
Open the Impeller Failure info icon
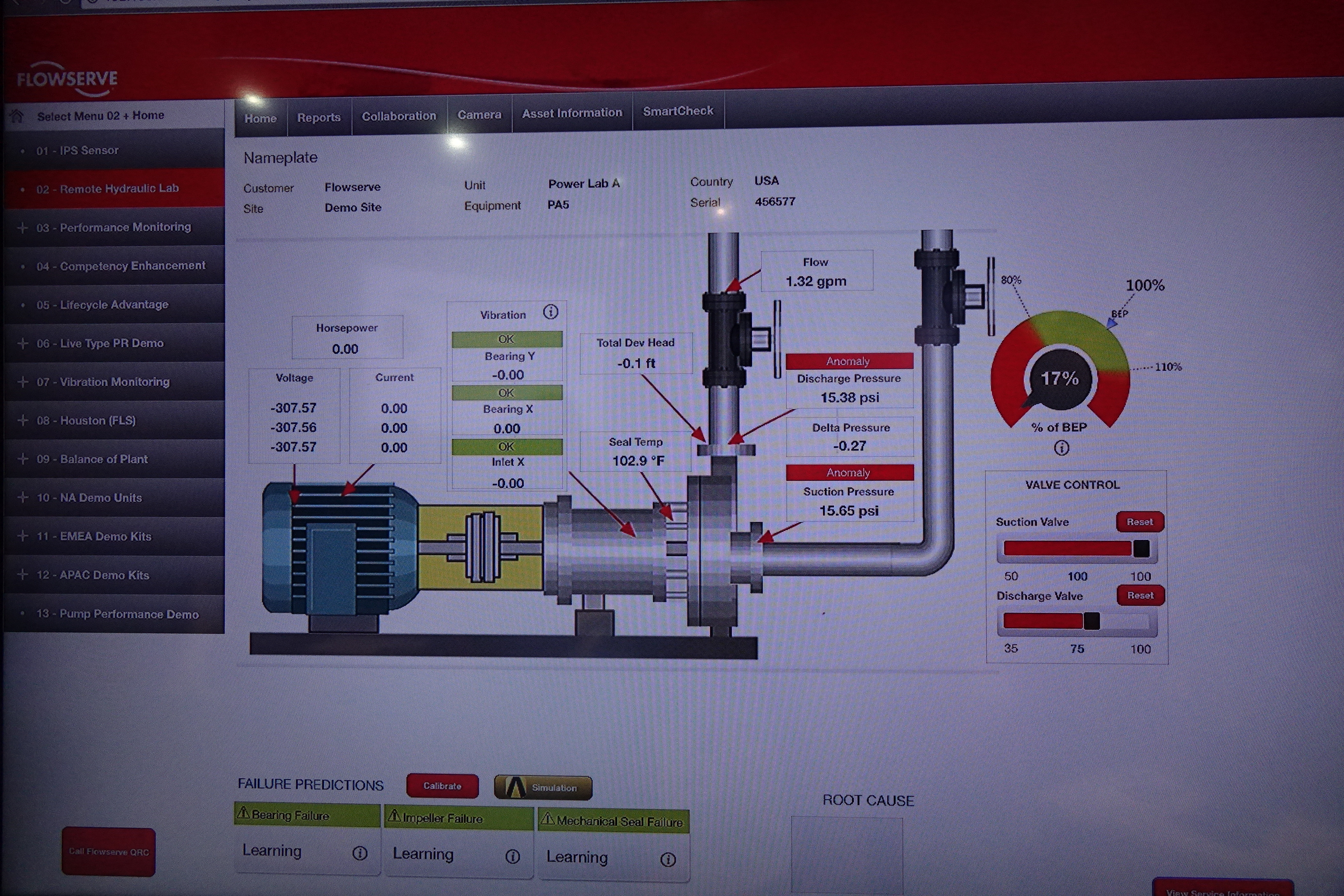coord(512,856)
